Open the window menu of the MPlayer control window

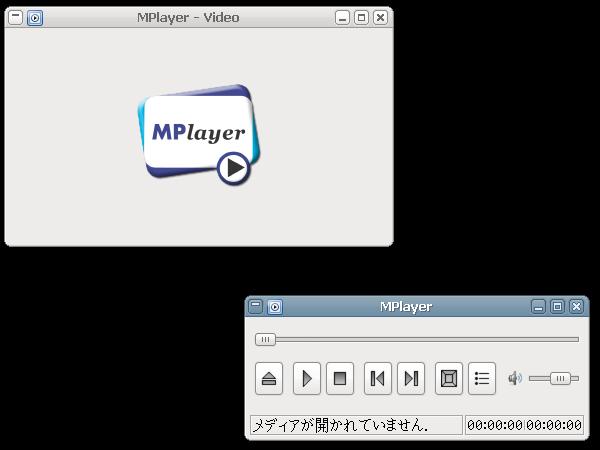click(x=255, y=307)
